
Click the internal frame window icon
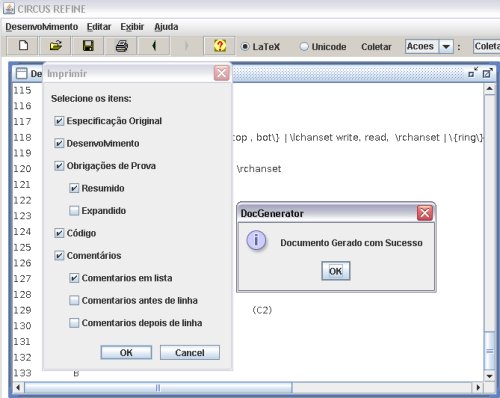point(21,73)
